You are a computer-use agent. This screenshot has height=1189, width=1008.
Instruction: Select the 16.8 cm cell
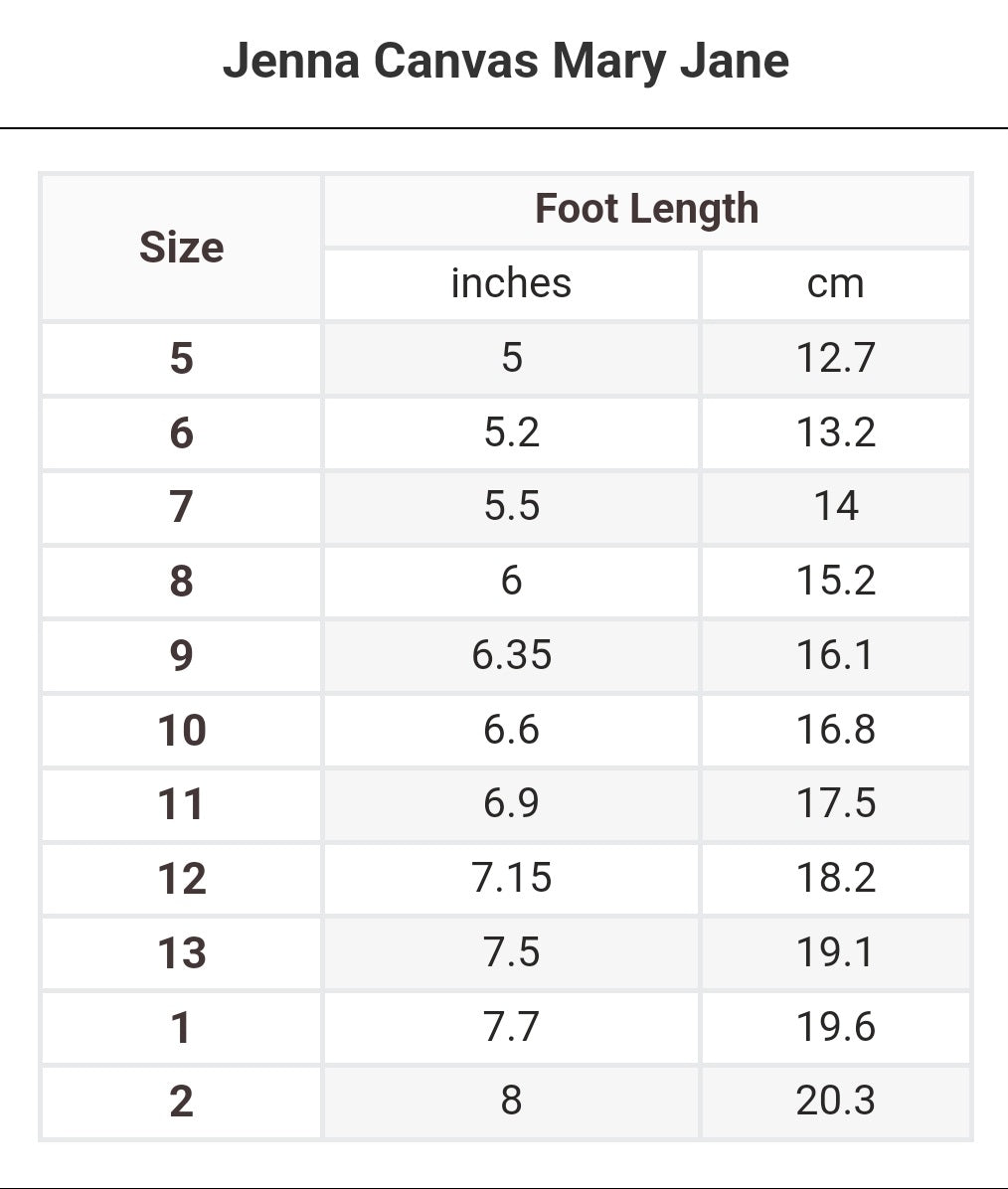point(835,730)
